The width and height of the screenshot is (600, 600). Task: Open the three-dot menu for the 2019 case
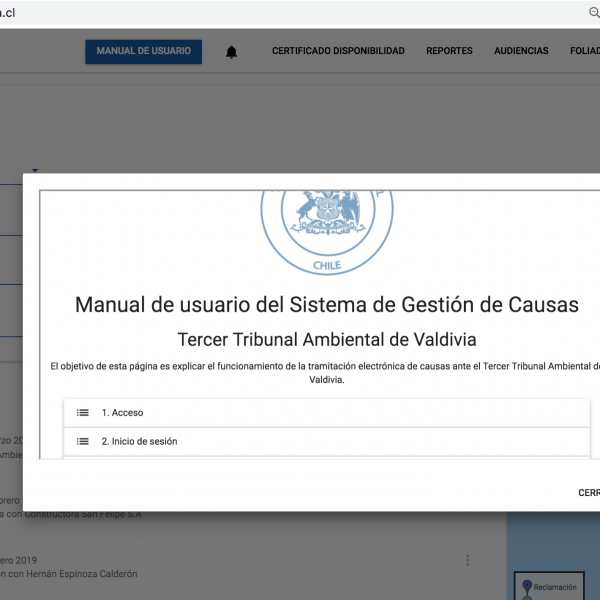467,560
